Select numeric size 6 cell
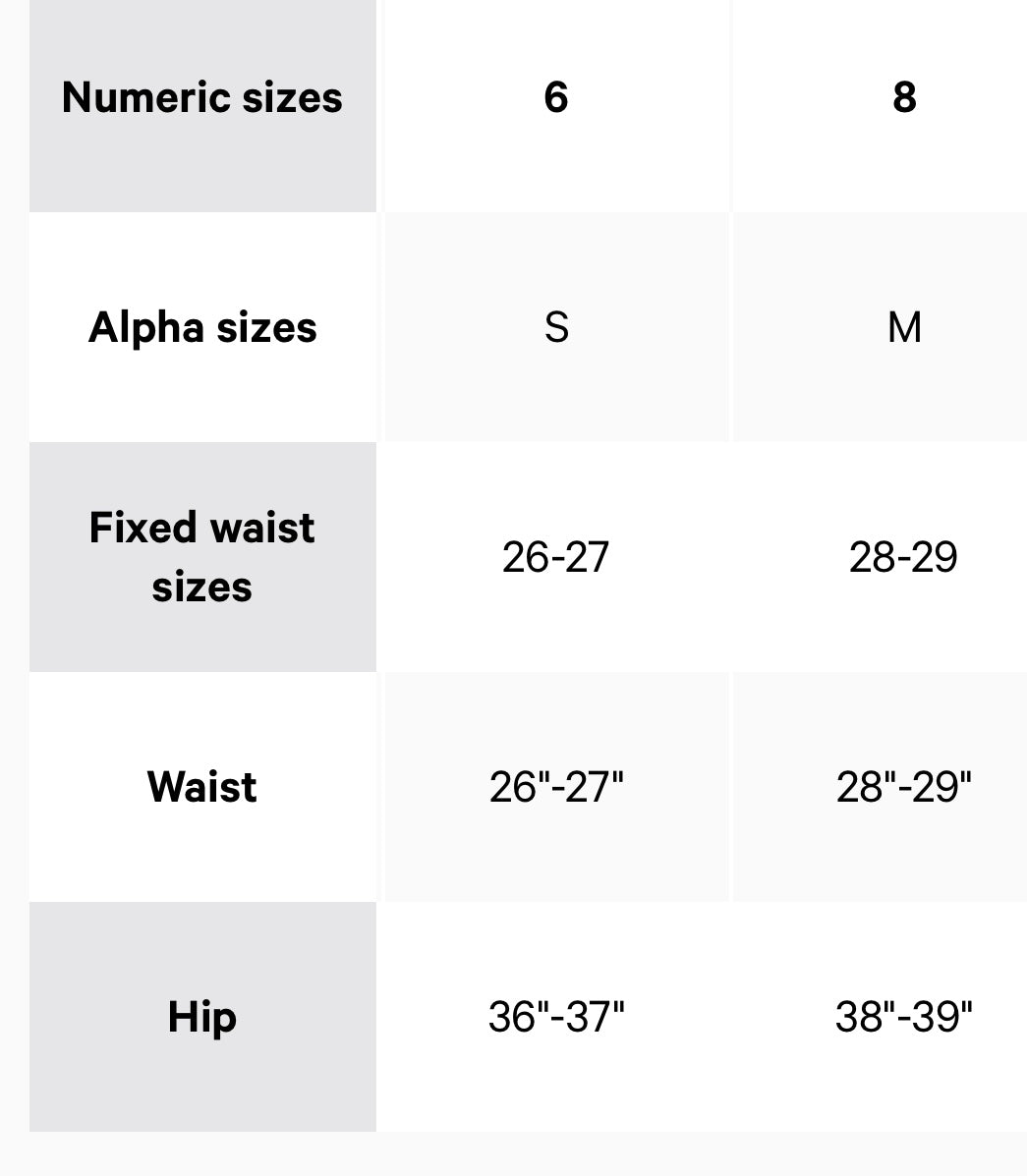The width and height of the screenshot is (1027, 1176). click(556, 97)
